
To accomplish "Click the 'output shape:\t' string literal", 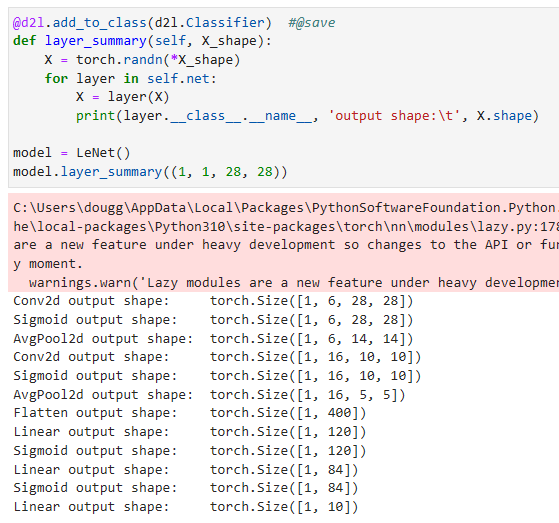I will coord(395,116).
